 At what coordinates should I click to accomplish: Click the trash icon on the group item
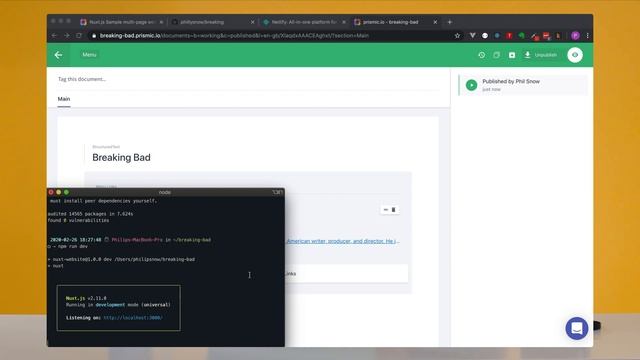(x=394, y=210)
